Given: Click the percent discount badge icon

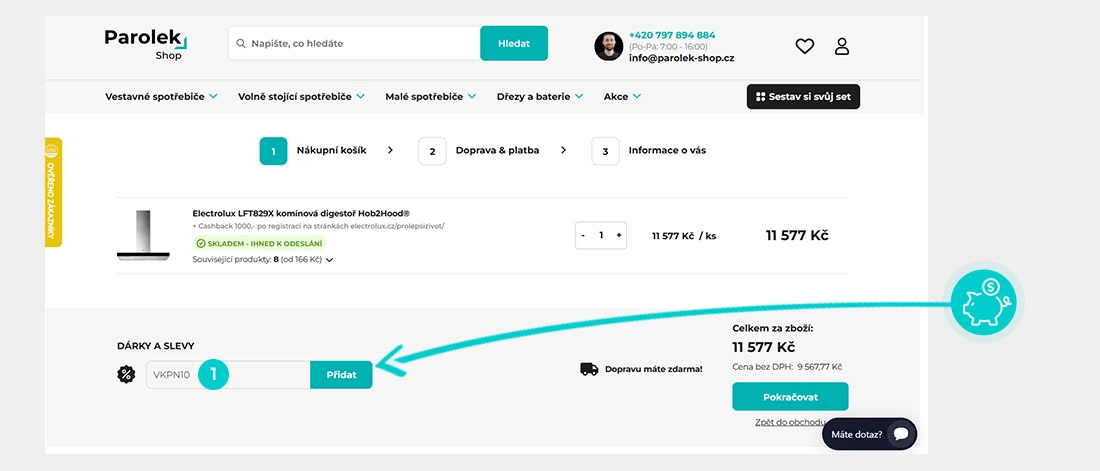Looking at the screenshot, I should tap(126, 374).
